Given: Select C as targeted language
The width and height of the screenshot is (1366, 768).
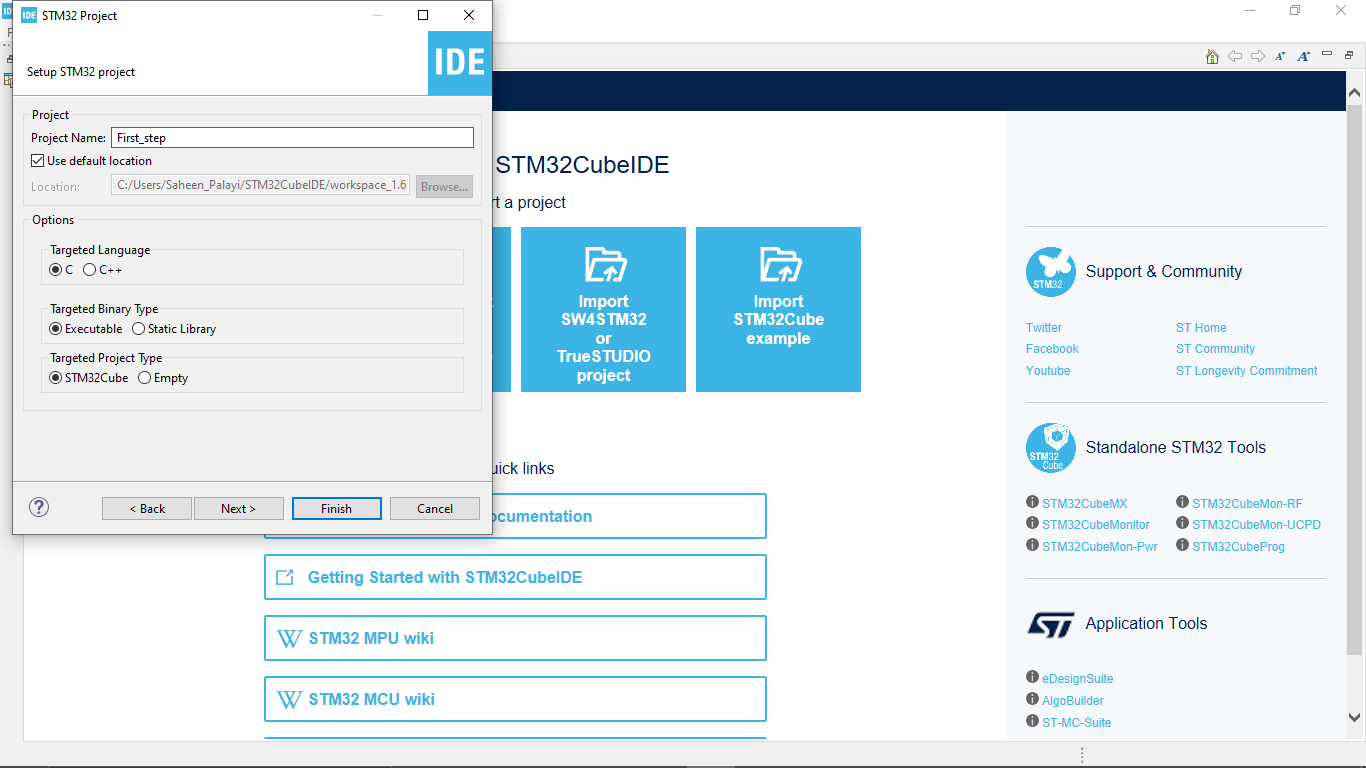Looking at the screenshot, I should click(56, 269).
